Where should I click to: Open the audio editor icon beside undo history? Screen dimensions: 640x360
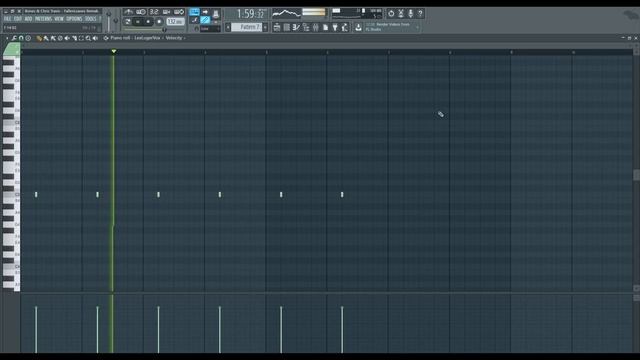(x=400, y=13)
